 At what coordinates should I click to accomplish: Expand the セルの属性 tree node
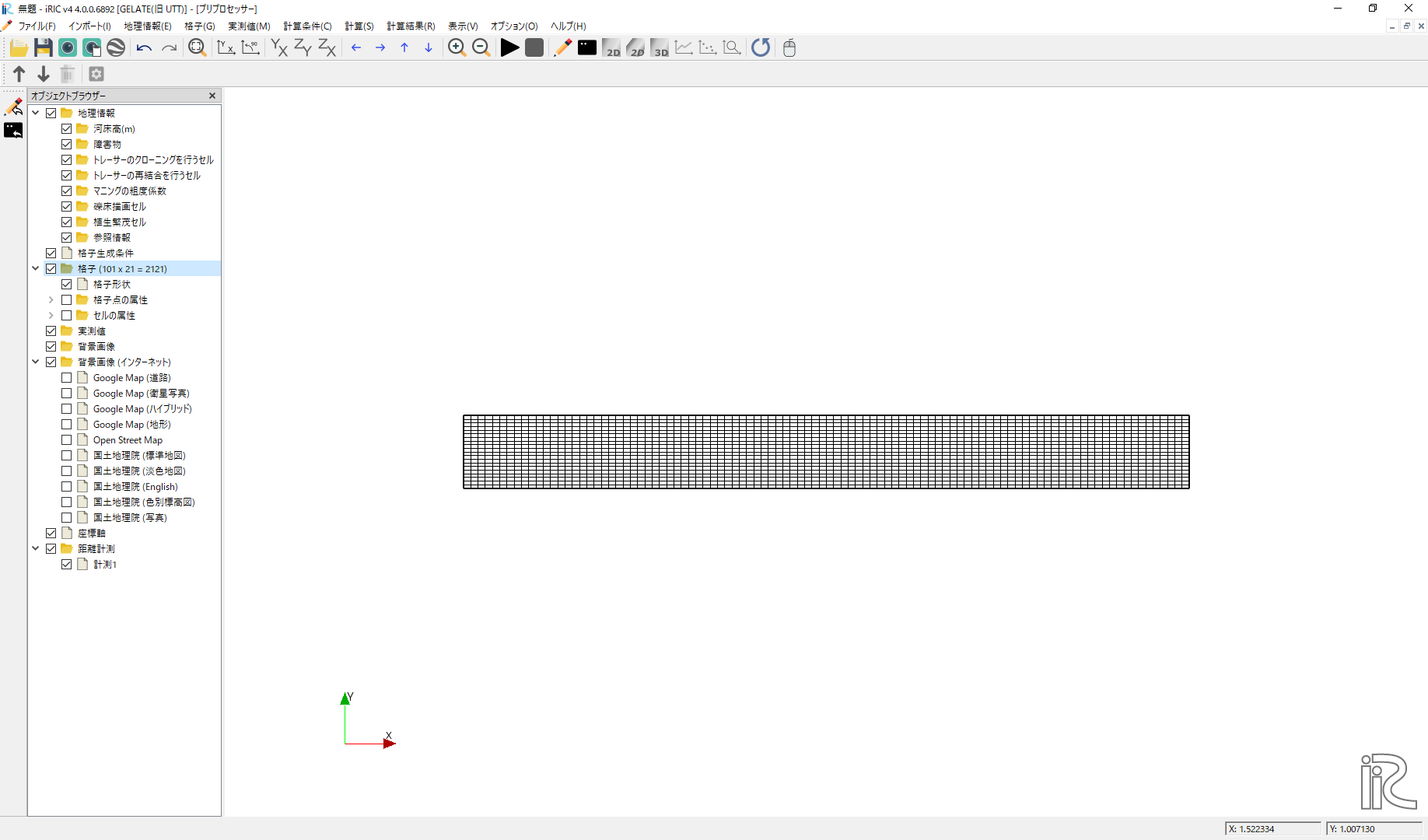(x=51, y=316)
